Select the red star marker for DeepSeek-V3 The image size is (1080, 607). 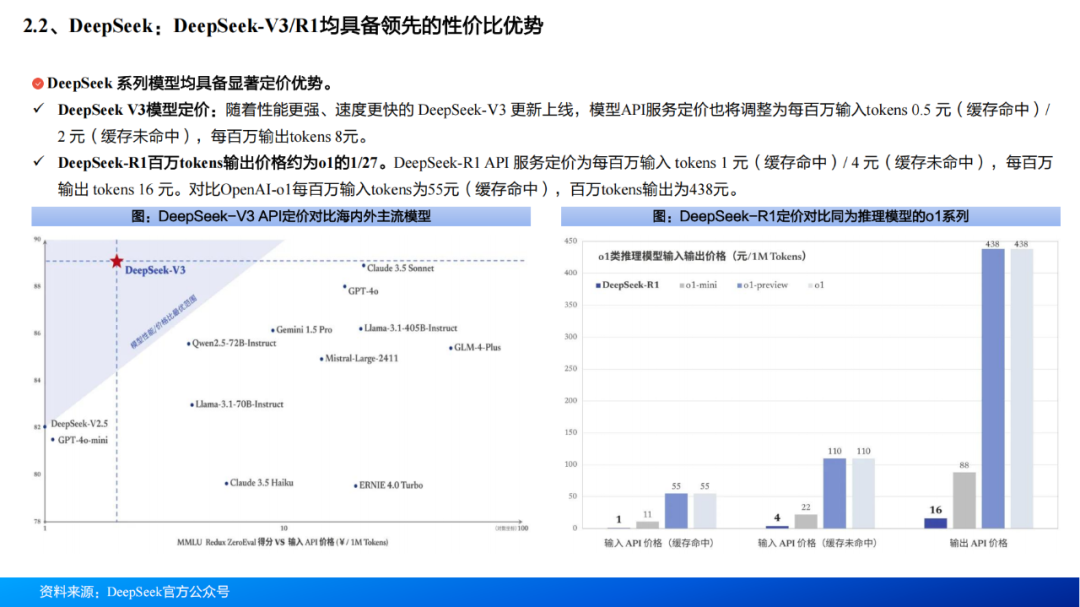click(116, 261)
